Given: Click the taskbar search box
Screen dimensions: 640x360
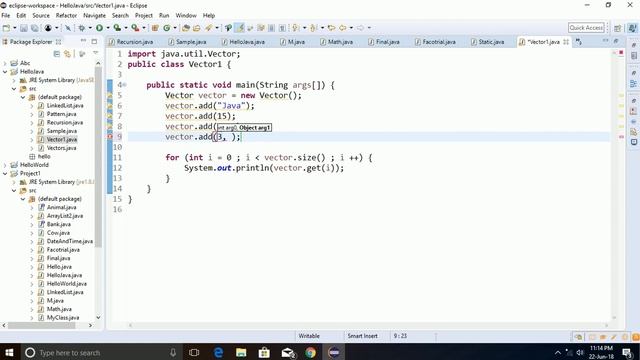Looking at the screenshot, I should tap(100, 352).
